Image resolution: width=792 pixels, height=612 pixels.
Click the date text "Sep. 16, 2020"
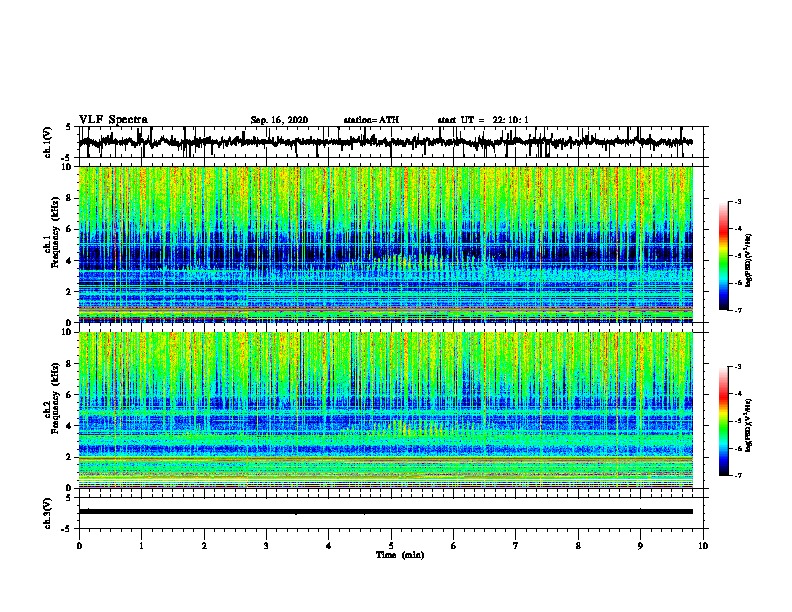(x=279, y=120)
